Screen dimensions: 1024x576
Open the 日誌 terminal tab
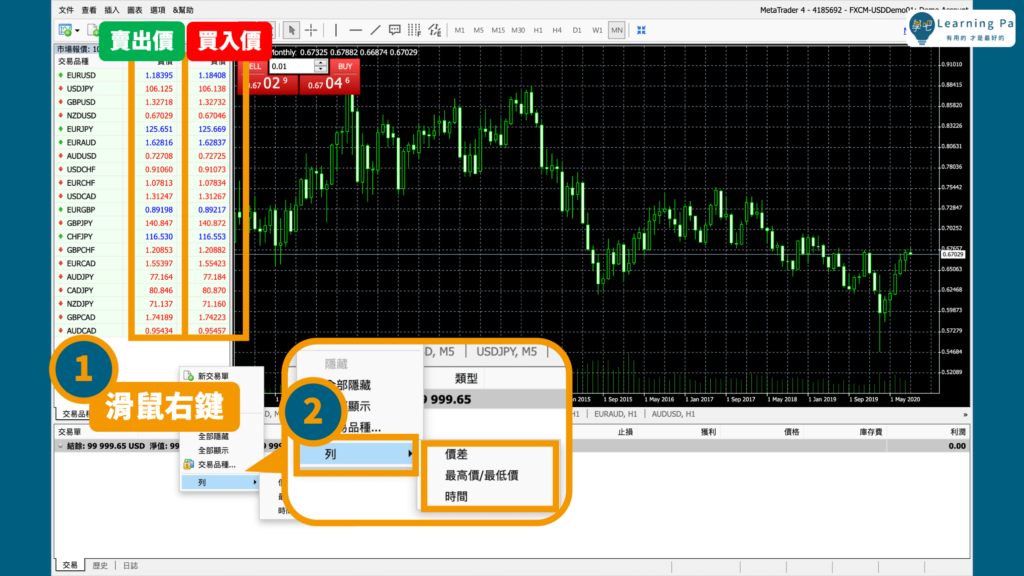[x=131, y=566]
